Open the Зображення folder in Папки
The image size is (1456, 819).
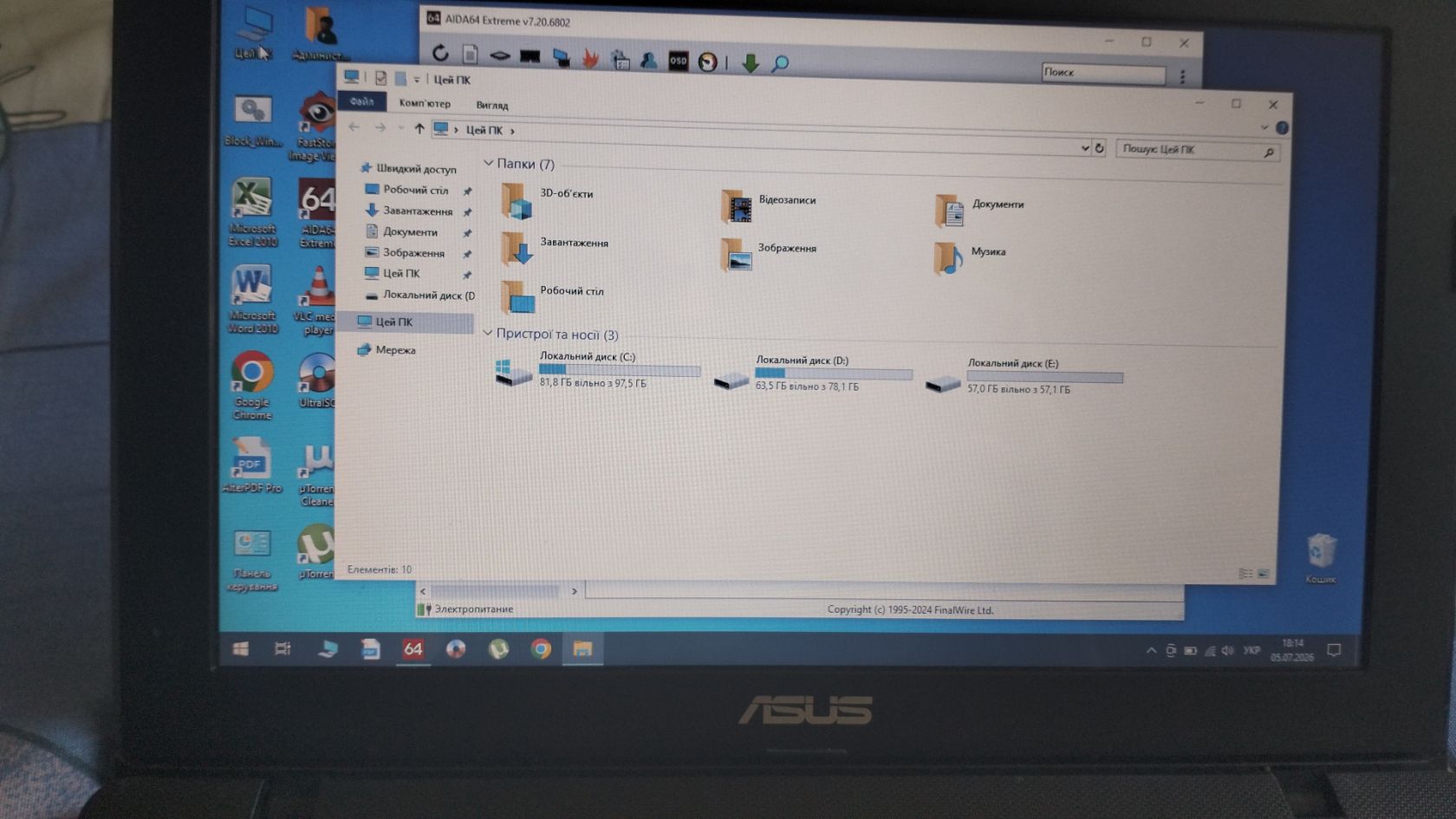tap(769, 253)
